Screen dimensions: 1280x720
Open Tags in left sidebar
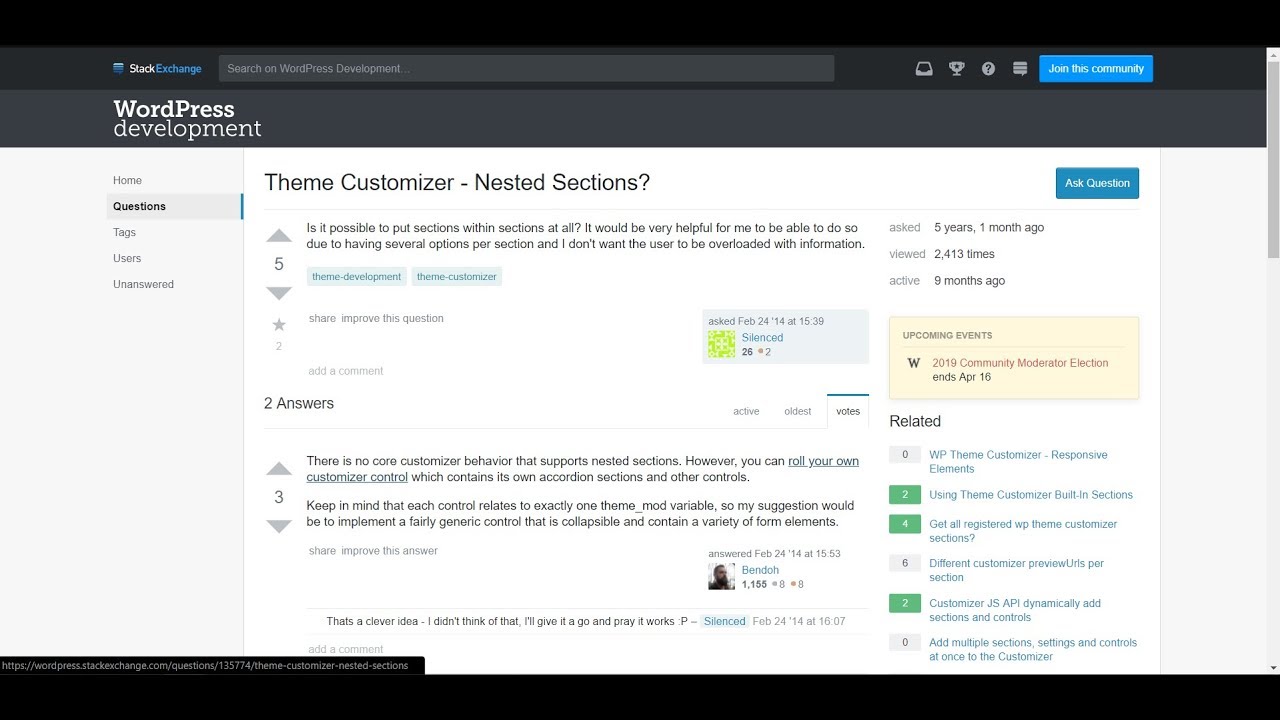point(124,232)
